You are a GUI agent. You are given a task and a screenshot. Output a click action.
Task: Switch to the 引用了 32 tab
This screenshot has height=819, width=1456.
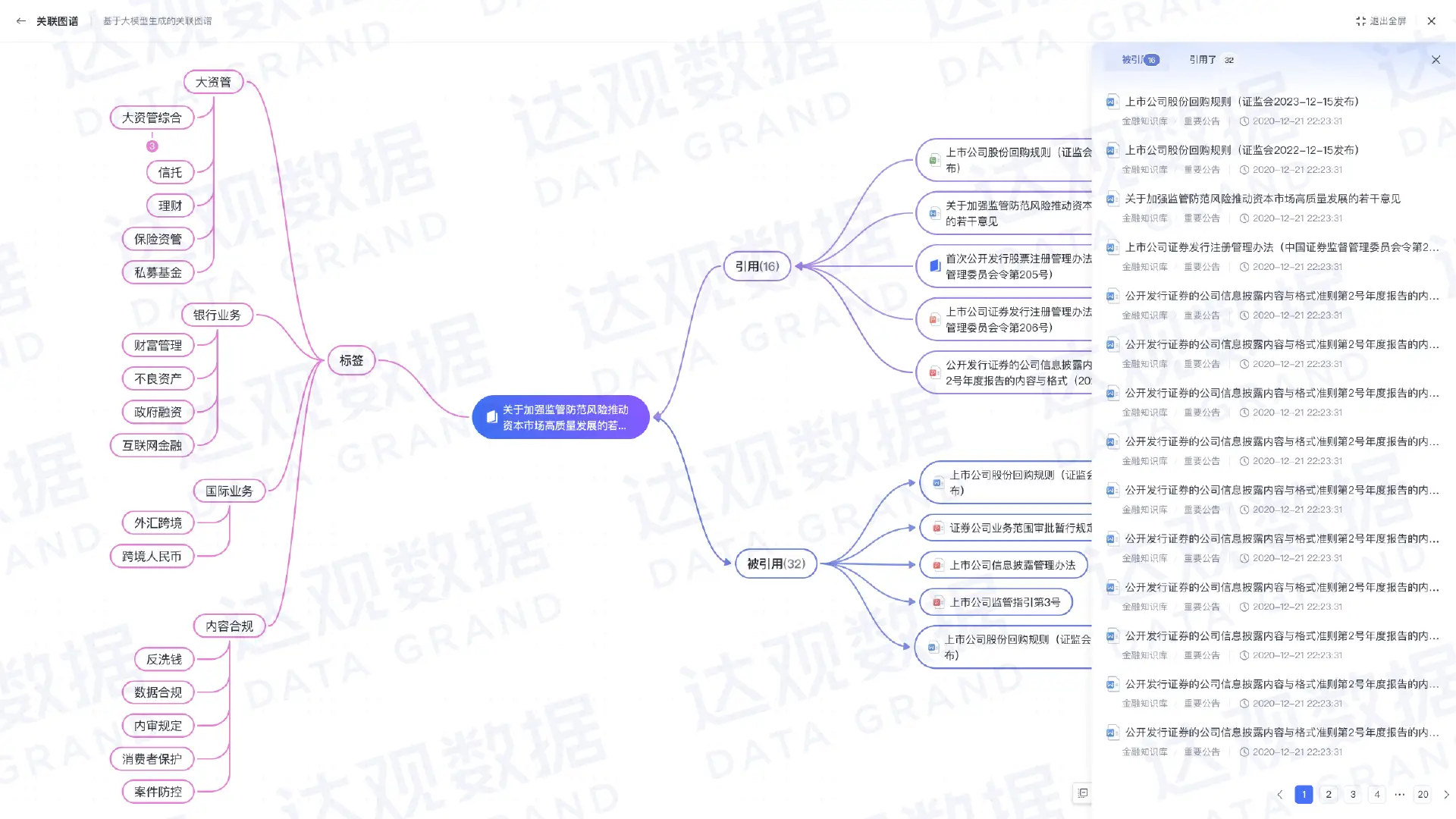1211,60
